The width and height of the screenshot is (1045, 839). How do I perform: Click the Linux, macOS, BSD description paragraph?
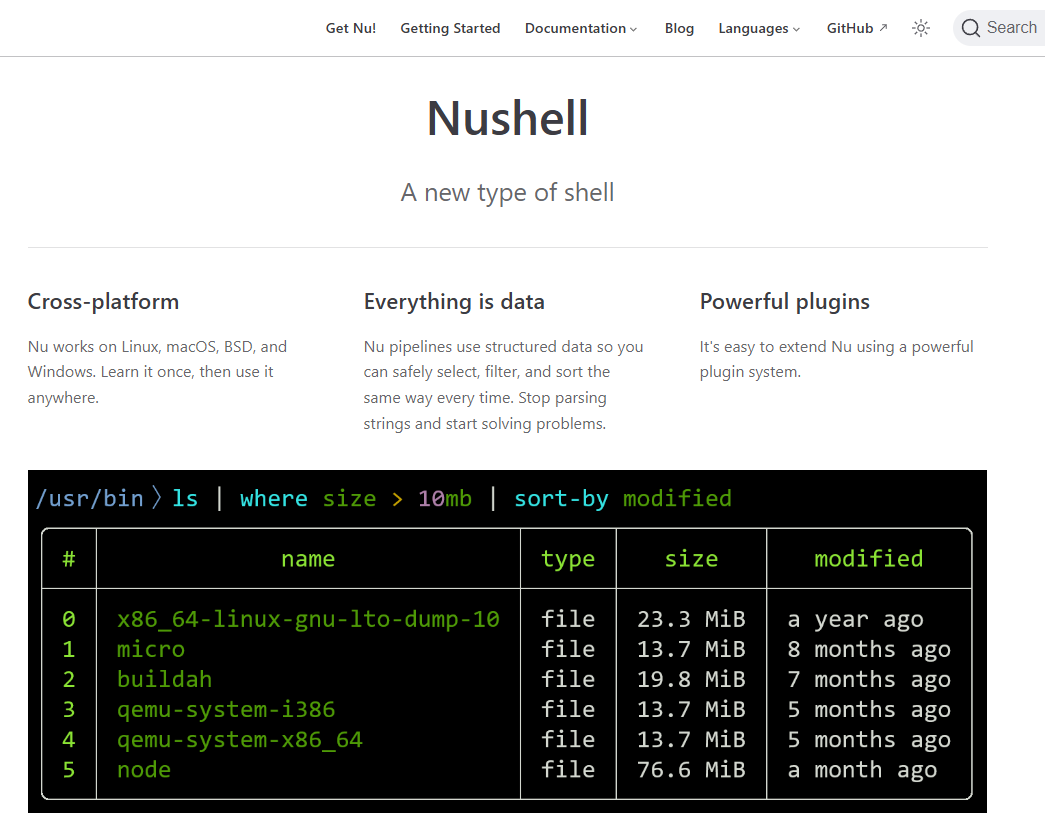(x=157, y=372)
